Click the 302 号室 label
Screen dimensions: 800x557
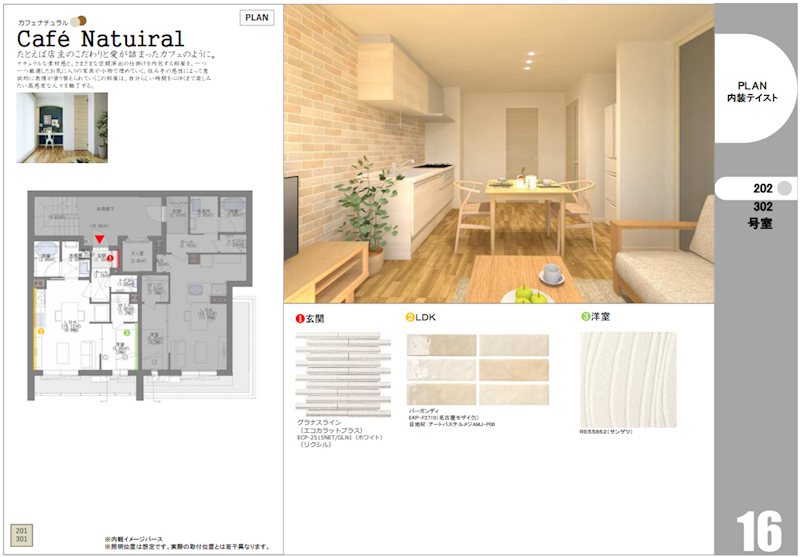coord(759,216)
